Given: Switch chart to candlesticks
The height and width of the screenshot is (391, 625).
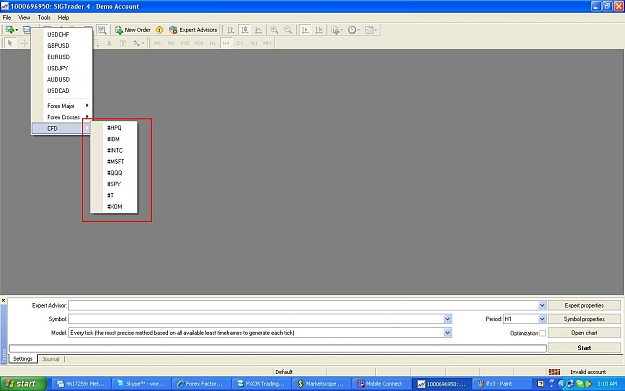Looking at the screenshot, I should (x=245, y=30).
